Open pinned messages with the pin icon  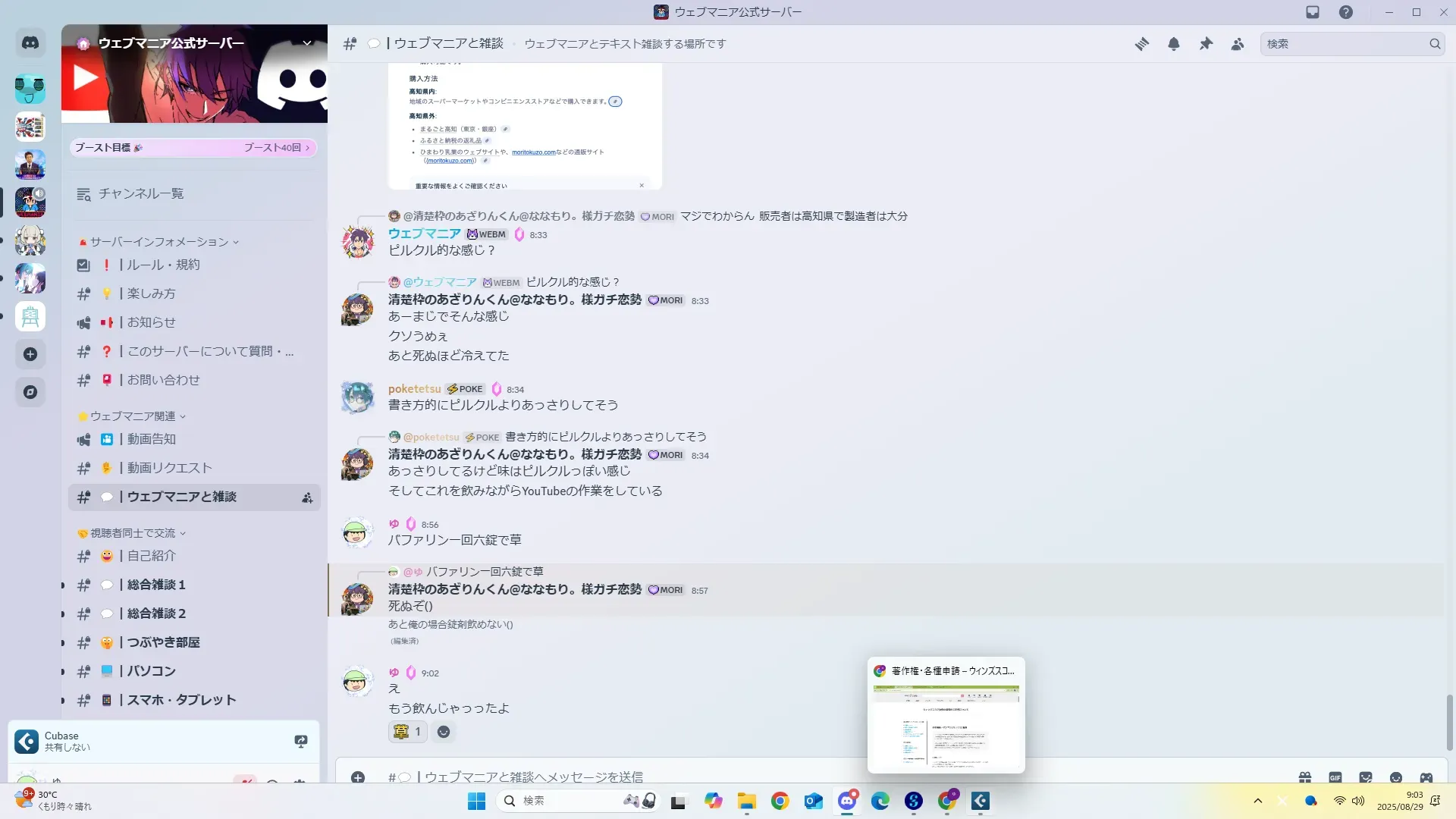[x=1206, y=44]
